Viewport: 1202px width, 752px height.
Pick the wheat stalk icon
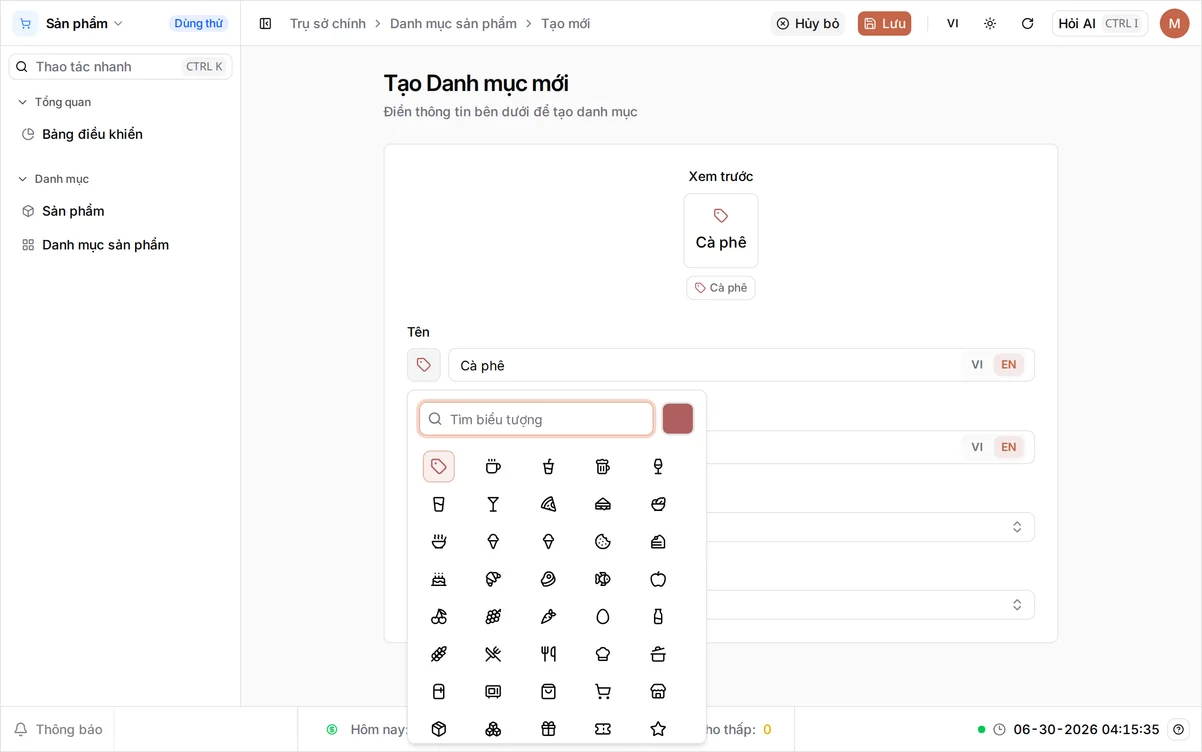[439, 654]
